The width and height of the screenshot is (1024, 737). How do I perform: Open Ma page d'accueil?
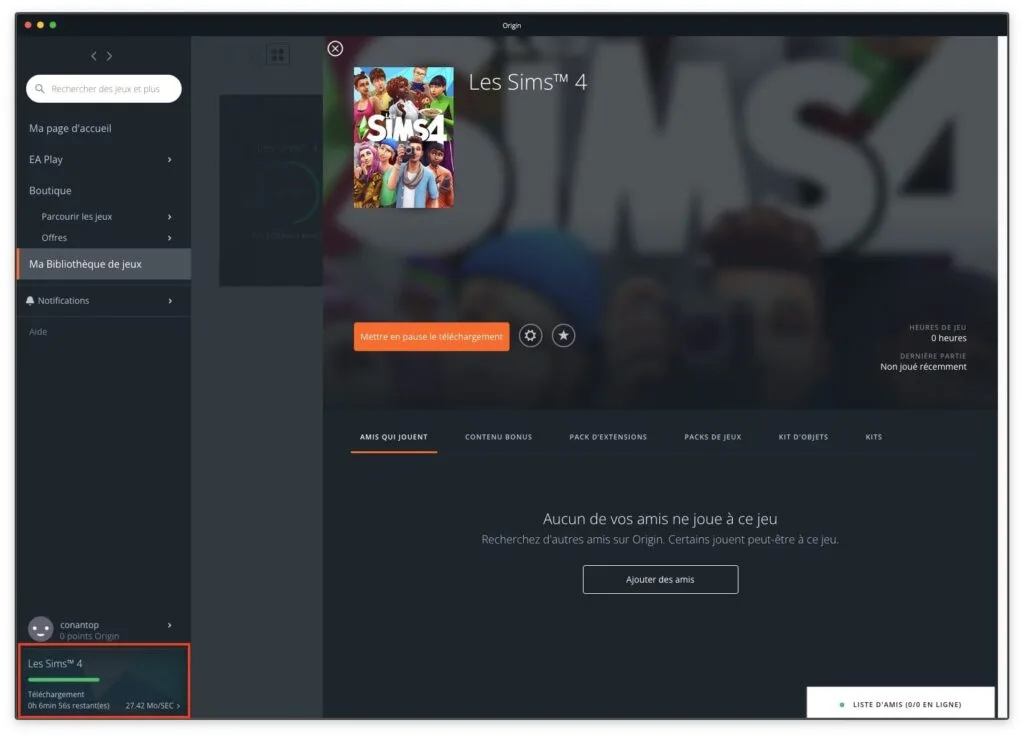click(70, 128)
